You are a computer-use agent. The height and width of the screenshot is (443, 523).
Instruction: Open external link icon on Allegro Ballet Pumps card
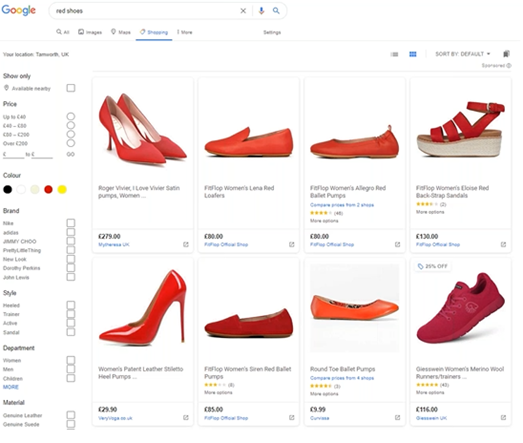click(x=397, y=245)
